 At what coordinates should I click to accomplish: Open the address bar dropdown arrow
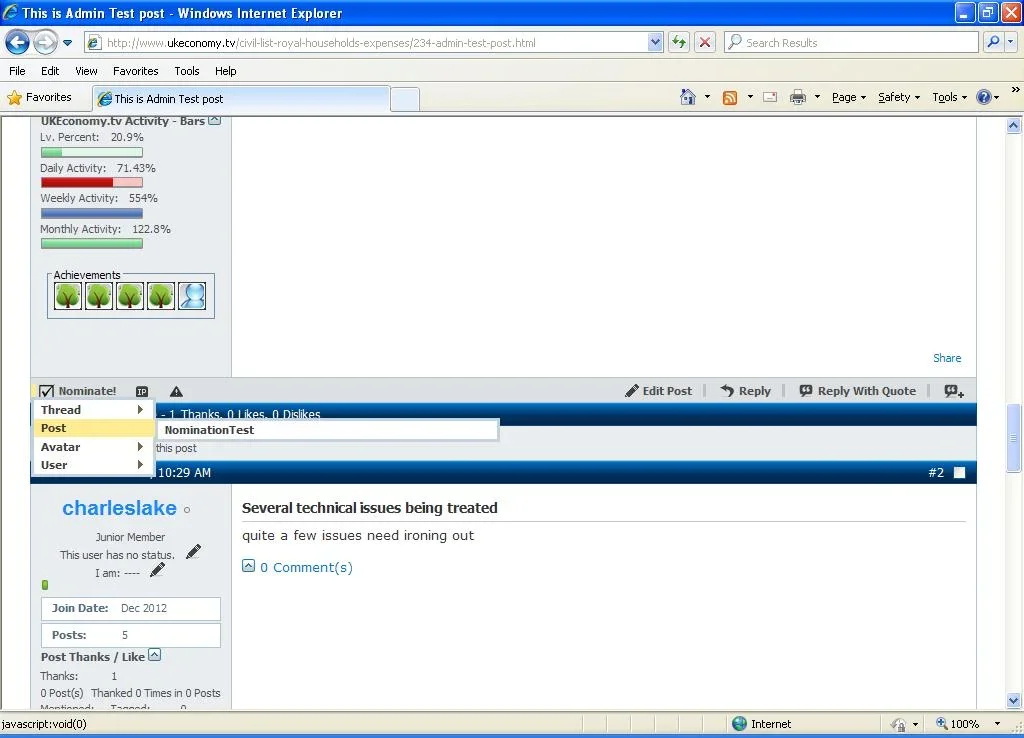click(x=655, y=42)
